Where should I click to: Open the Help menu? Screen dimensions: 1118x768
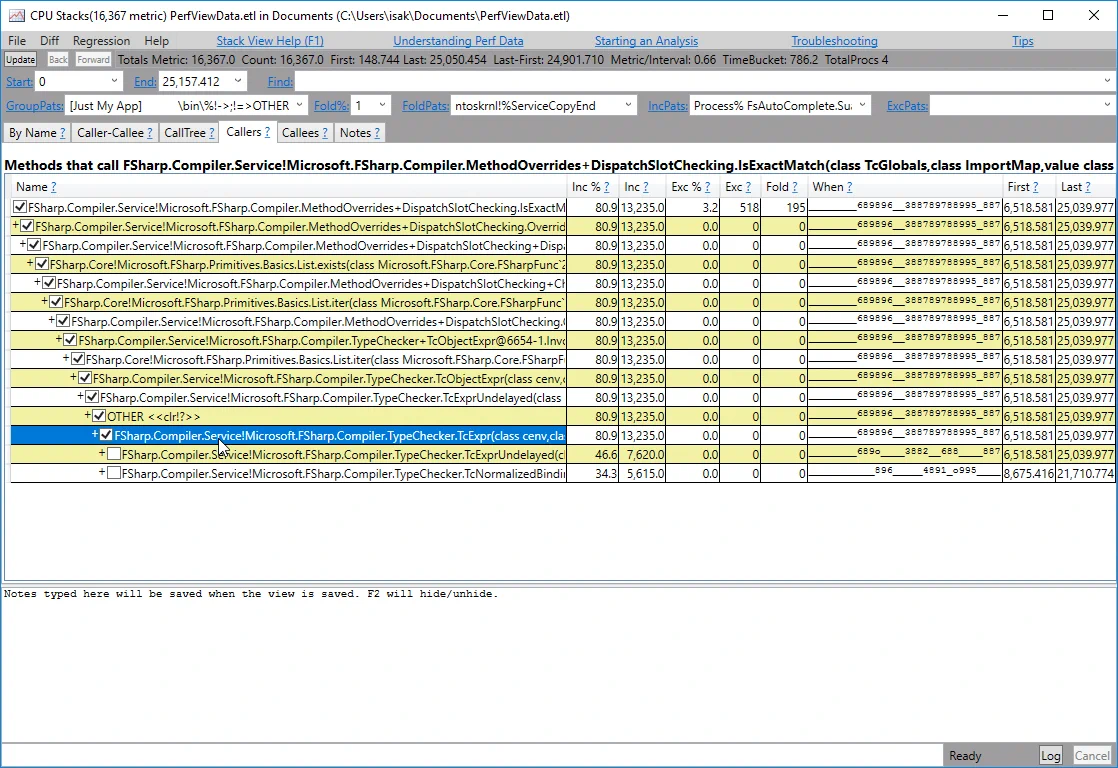tap(156, 41)
